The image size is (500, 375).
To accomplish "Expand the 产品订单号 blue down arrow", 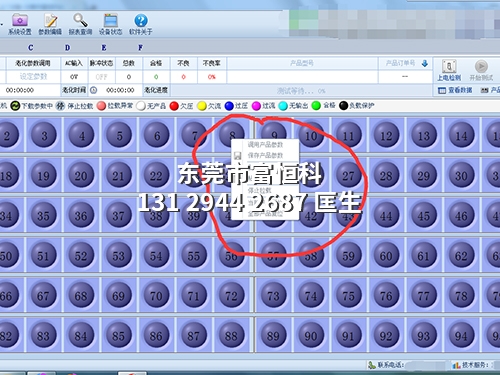I will click(x=425, y=63).
